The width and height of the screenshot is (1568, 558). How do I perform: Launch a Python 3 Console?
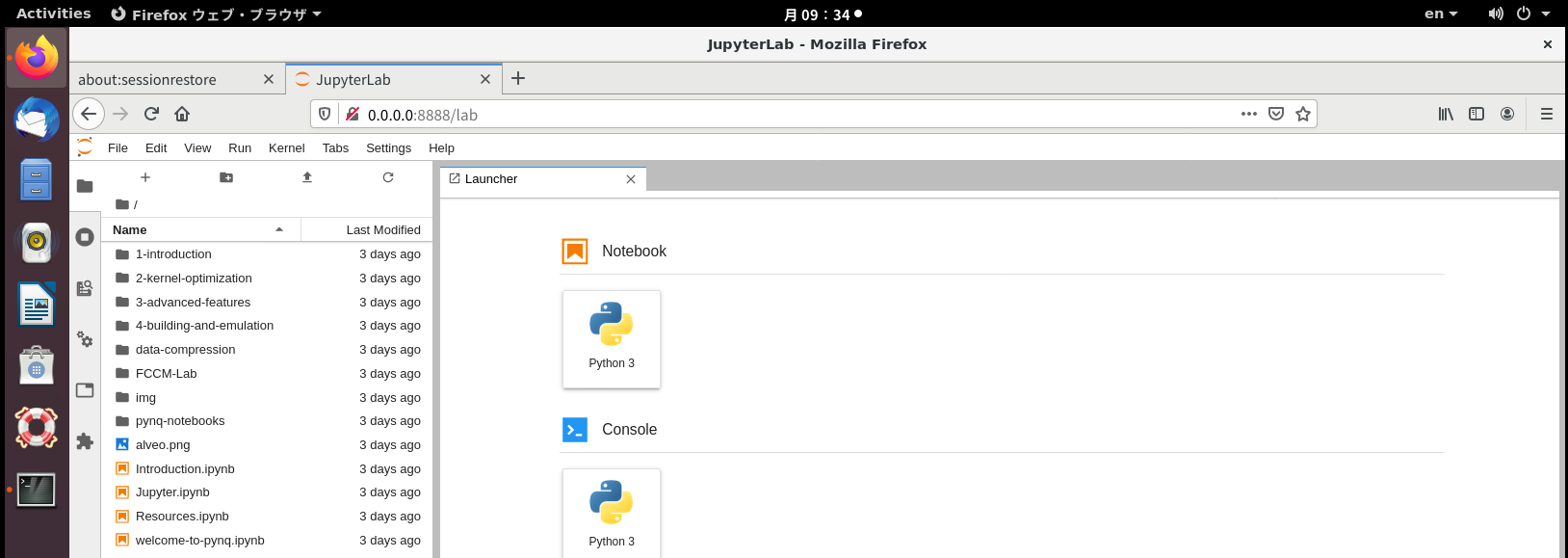[612, 513]
